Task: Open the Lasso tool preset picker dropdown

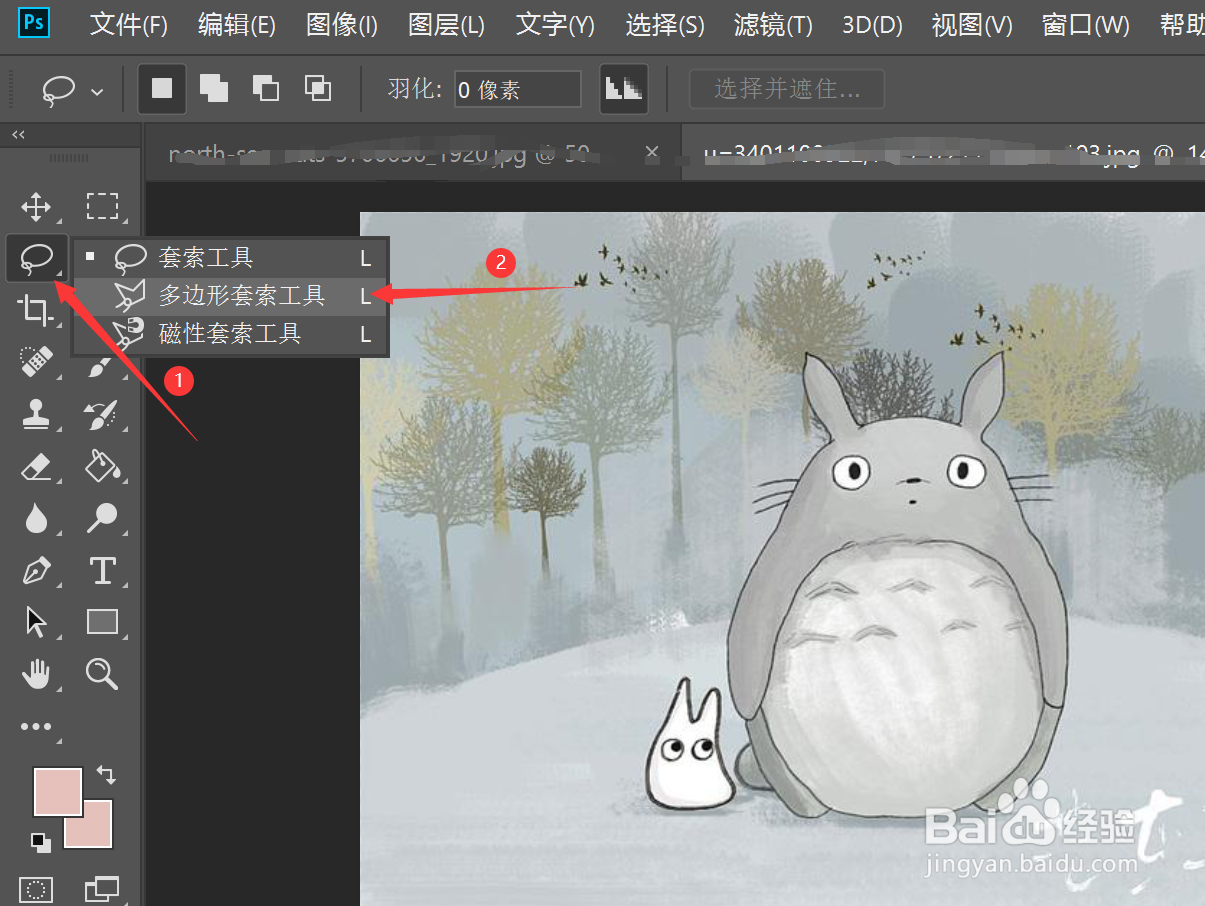Action: click(97, 91)
